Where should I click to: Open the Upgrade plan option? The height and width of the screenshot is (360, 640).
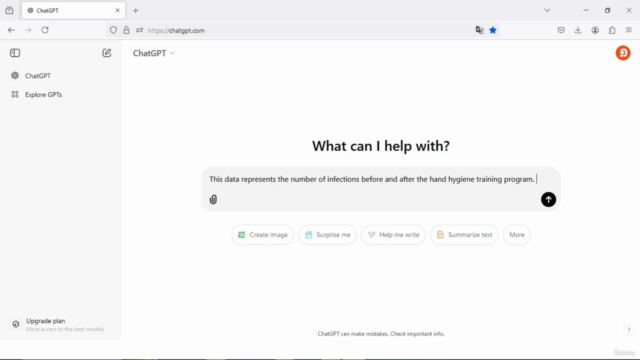pos(60,324)
